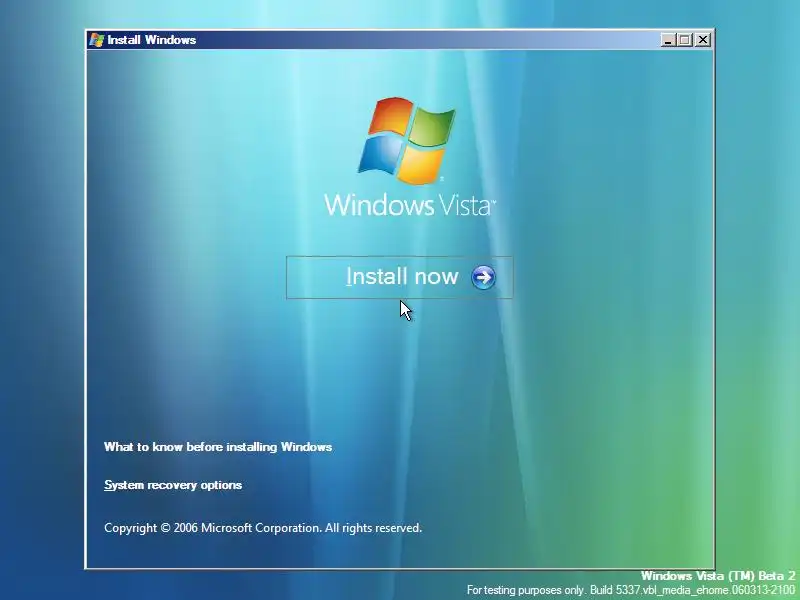Click the Copyright 2006 Microsoft Corporation text
Screen dimensions: 800x600
263,528
